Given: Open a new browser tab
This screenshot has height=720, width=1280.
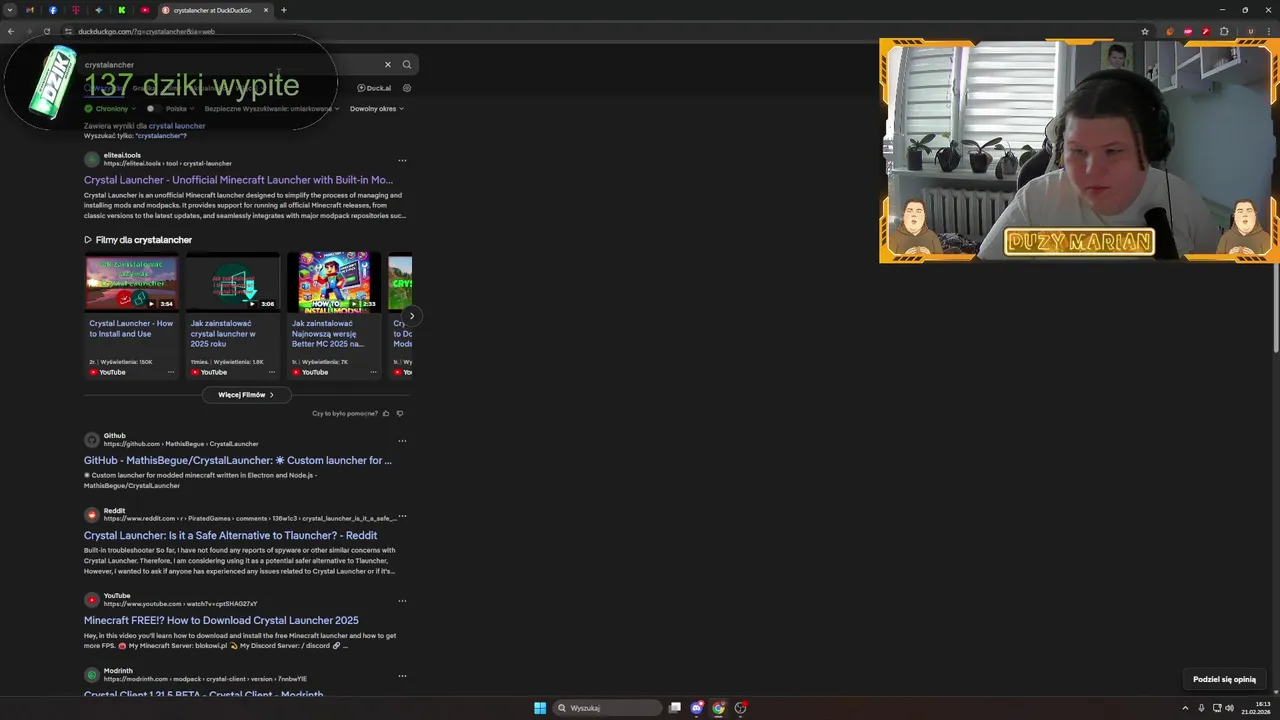Looking at the screenshot, I should tap(284, 10).
